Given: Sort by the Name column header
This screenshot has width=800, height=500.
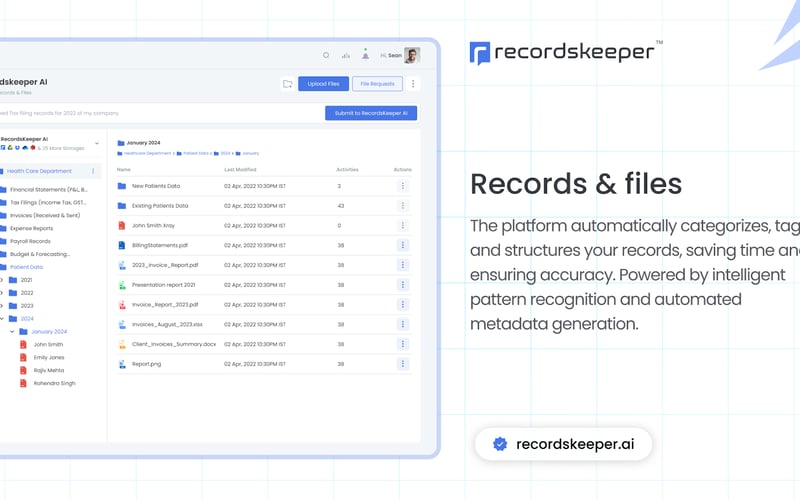Looking at the screenshot, I should tap(124, 169).
